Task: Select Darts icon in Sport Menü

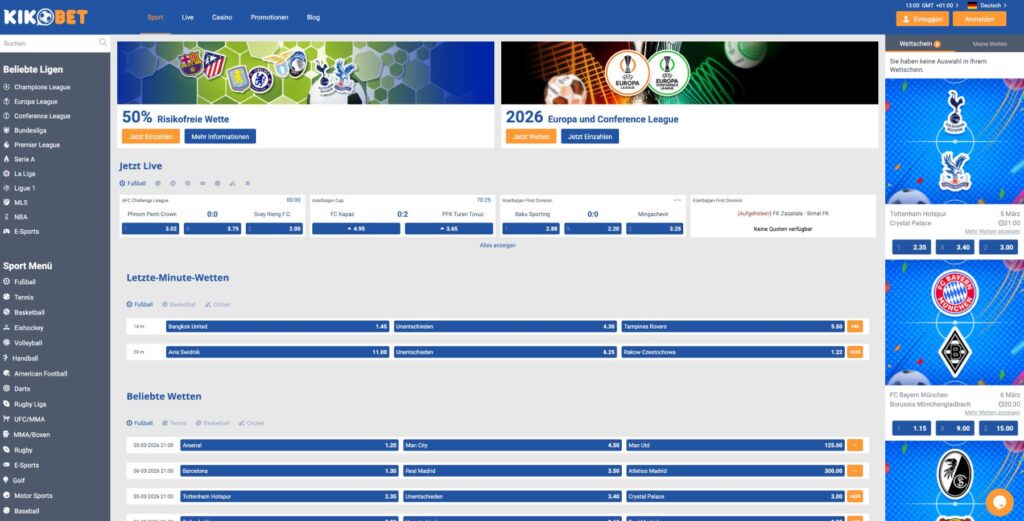Action: pos(7,388)
